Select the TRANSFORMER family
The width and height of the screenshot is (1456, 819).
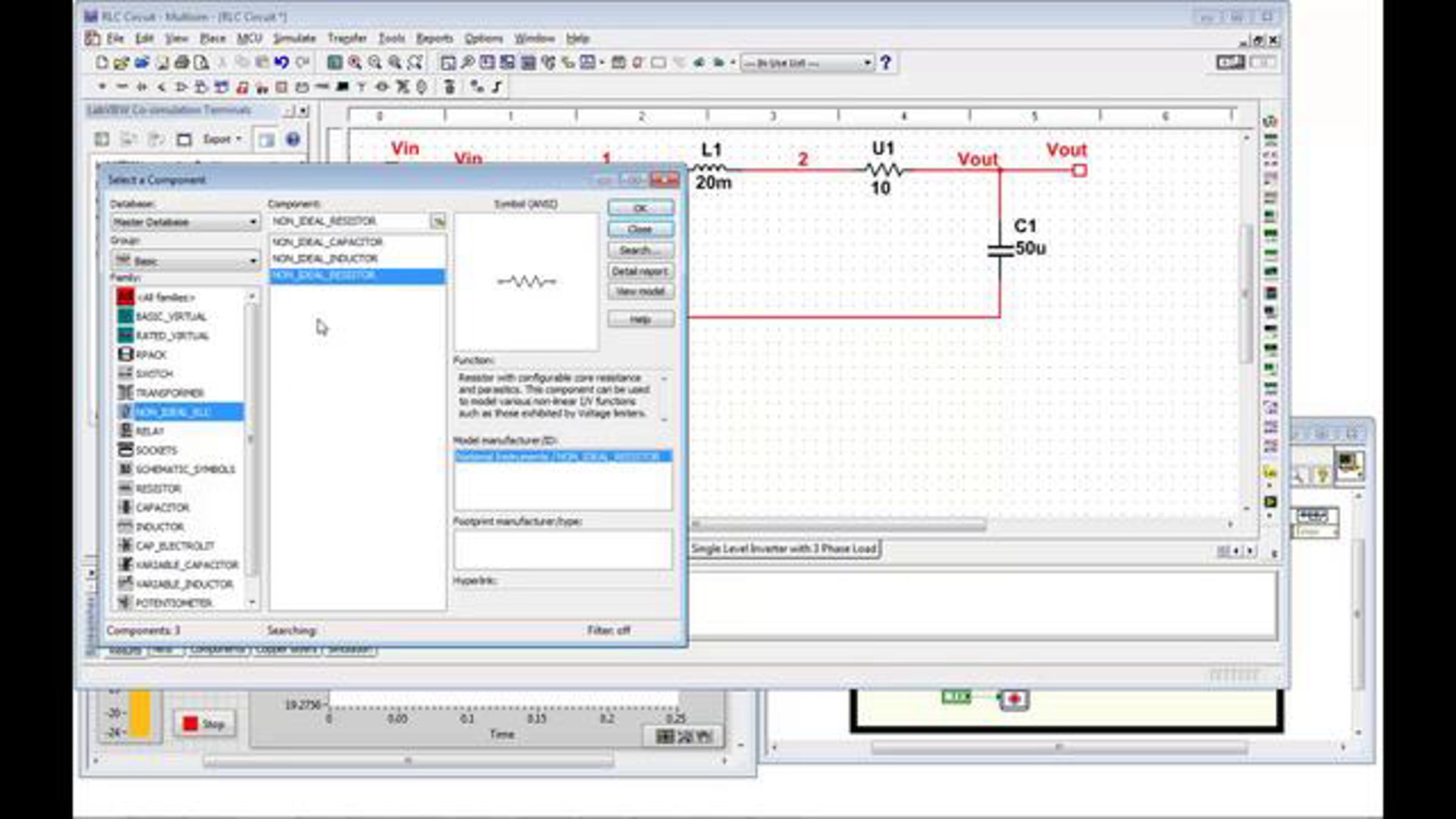pos(169,393)
